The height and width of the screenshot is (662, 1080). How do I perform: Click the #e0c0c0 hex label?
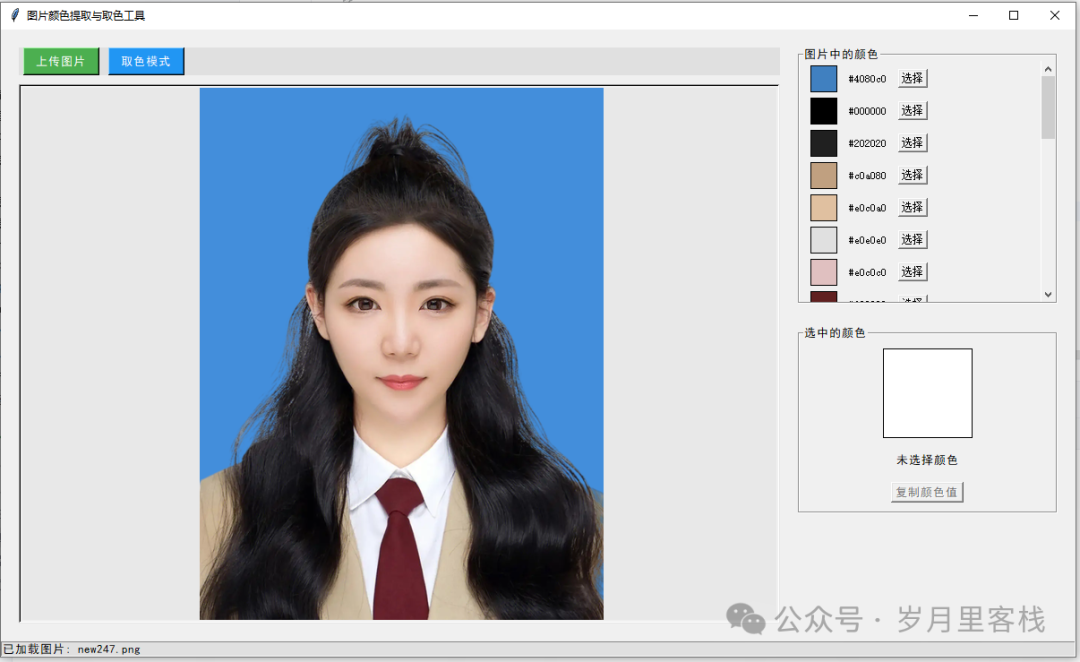[x=867, y=273]
